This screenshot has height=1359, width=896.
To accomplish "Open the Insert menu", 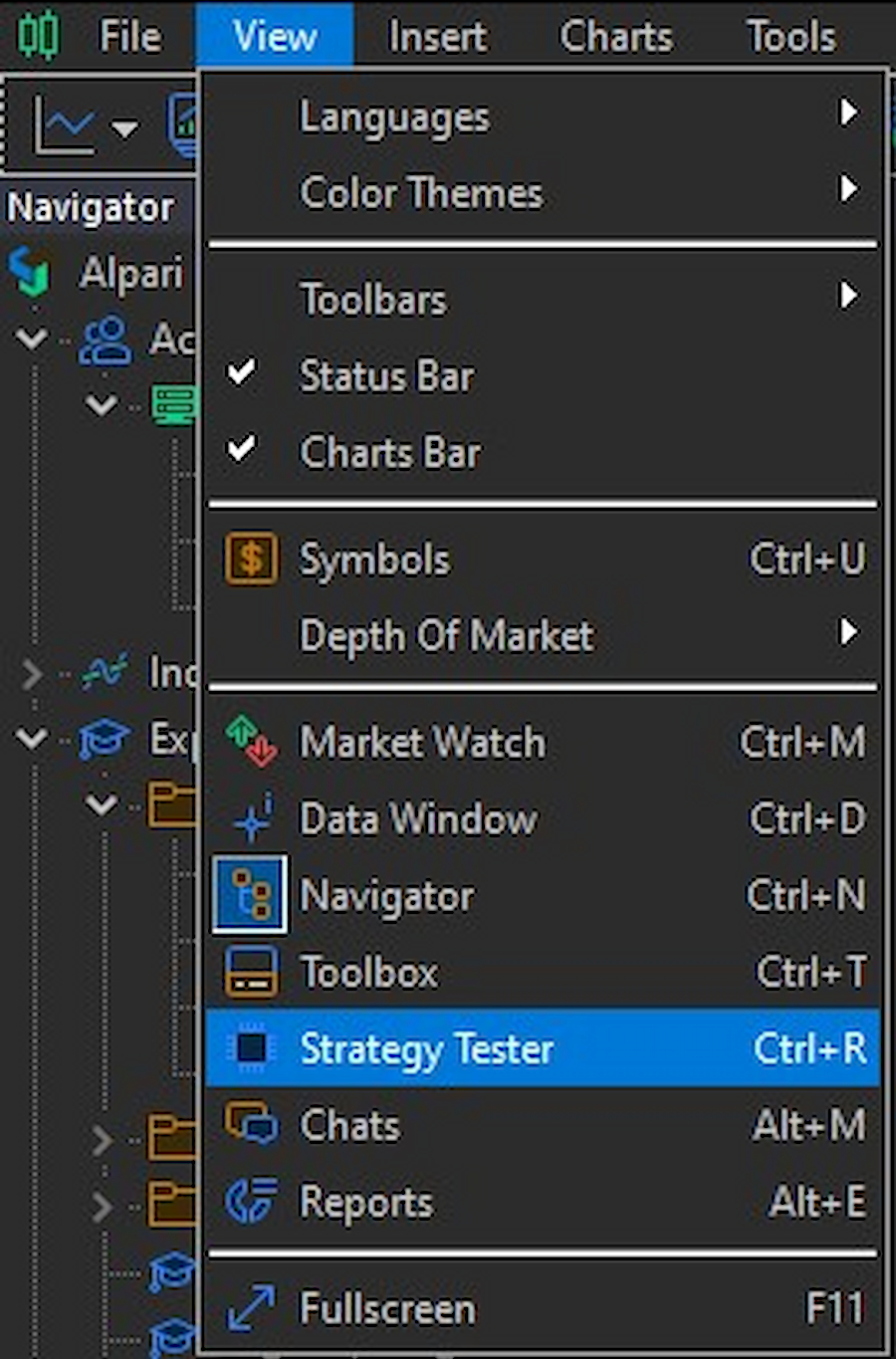I will pos(437,37).
